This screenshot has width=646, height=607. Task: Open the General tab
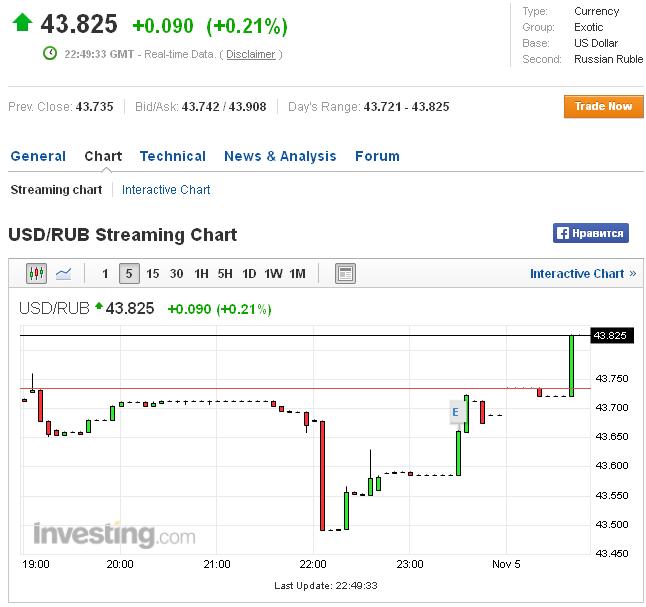point(38,156)
